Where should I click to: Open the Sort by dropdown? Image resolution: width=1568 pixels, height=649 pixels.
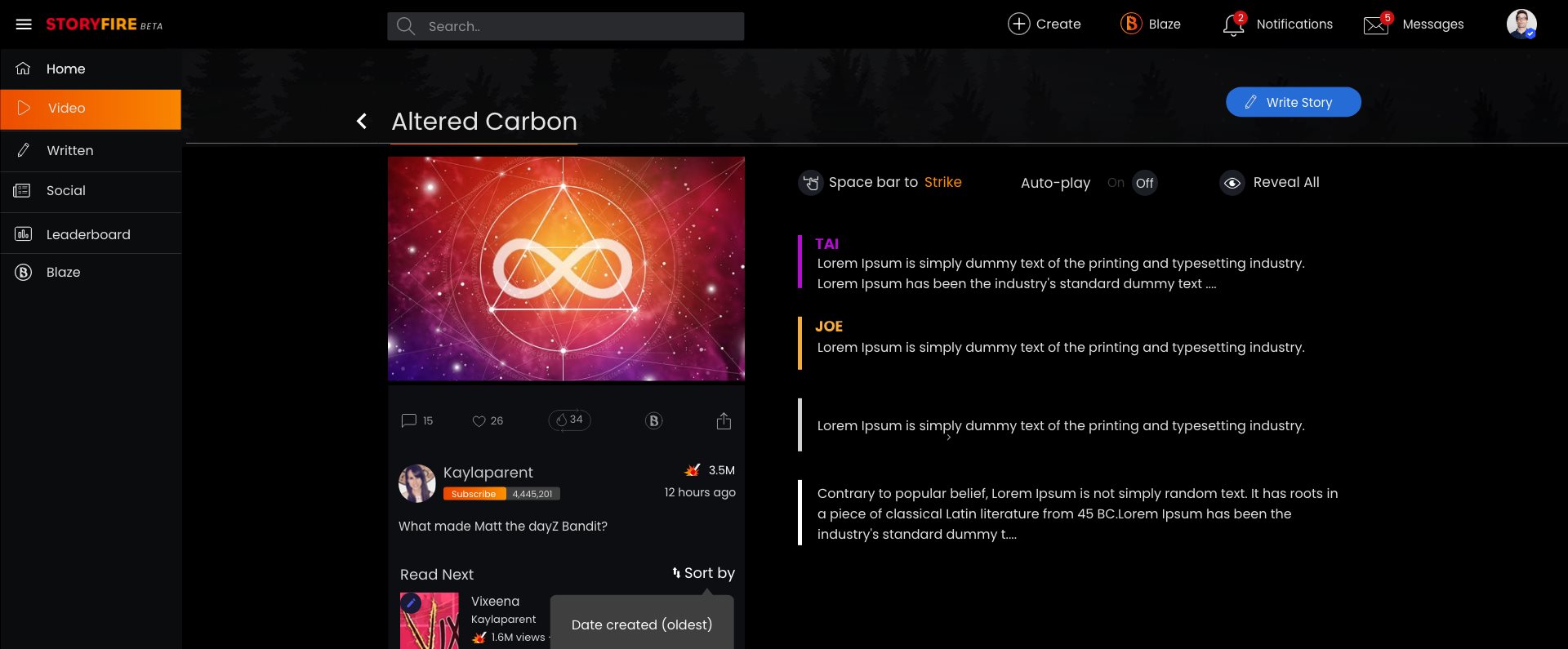point(703,573)
